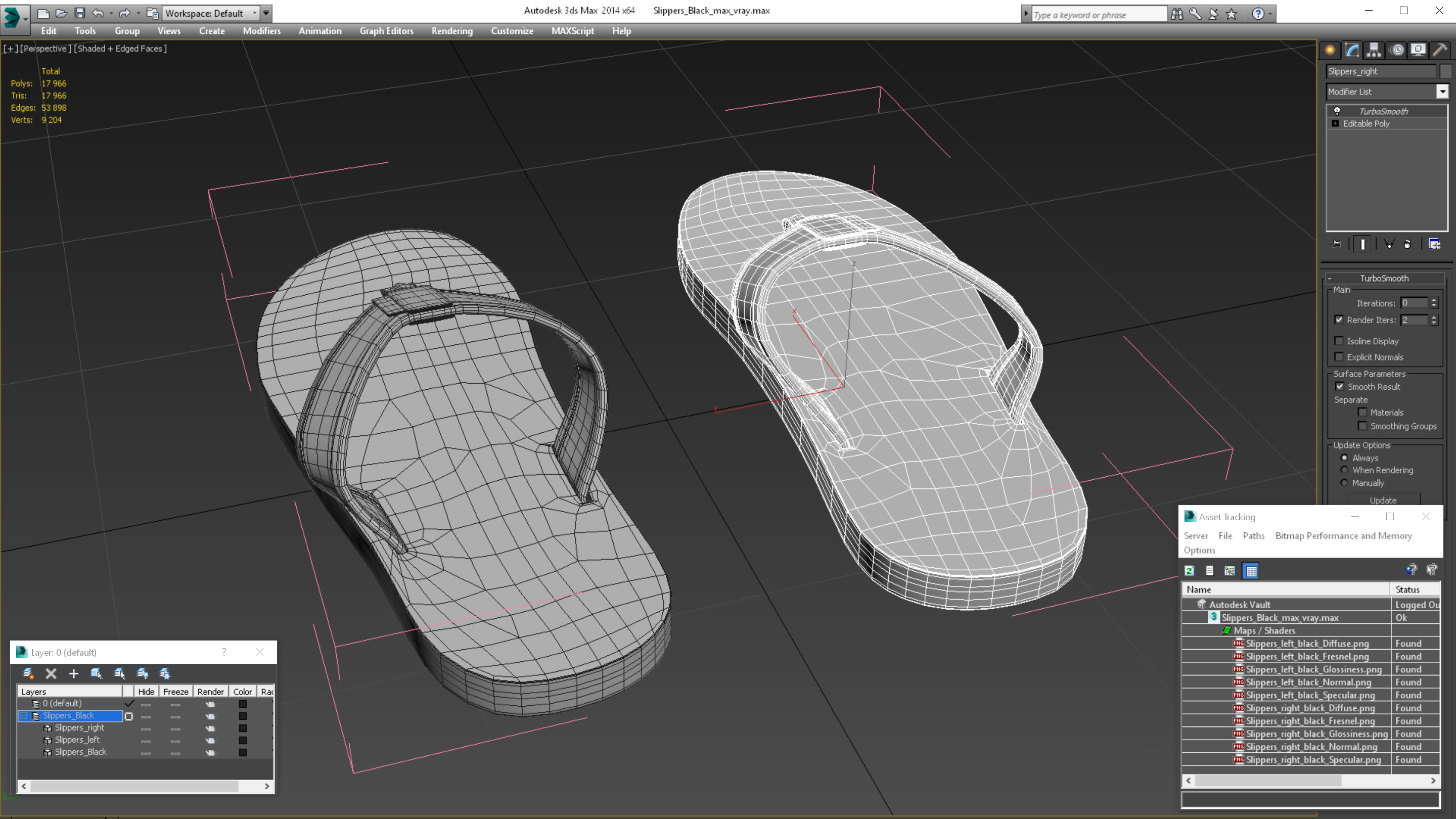Click the Save File toolbar icon

80,13
